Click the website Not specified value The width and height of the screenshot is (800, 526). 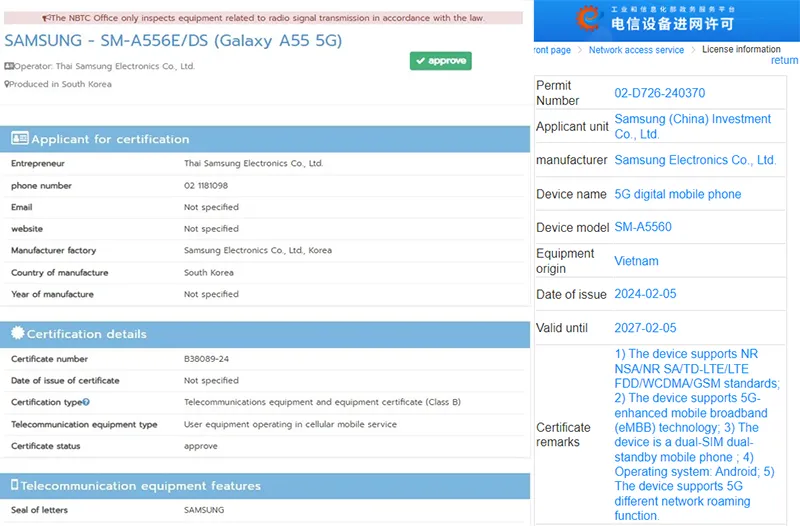pos(211,229)
